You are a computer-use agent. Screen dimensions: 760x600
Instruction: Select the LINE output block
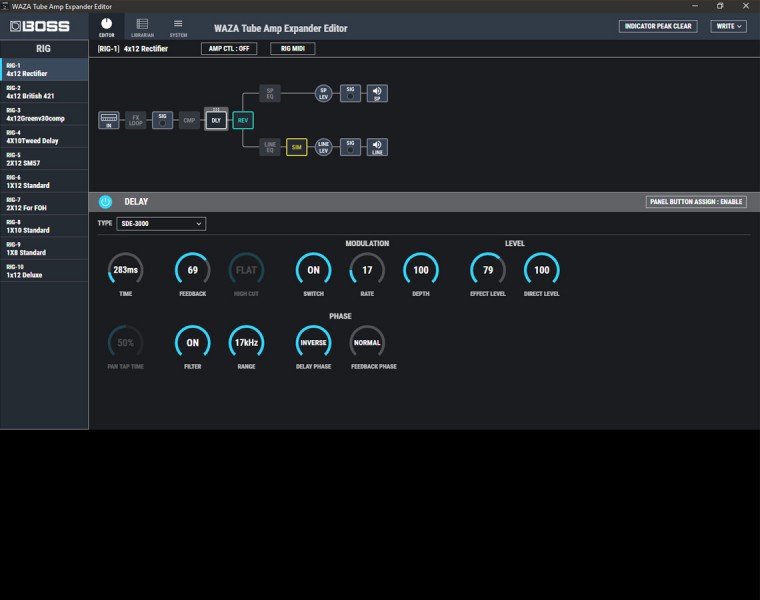(x=377, y=147)
